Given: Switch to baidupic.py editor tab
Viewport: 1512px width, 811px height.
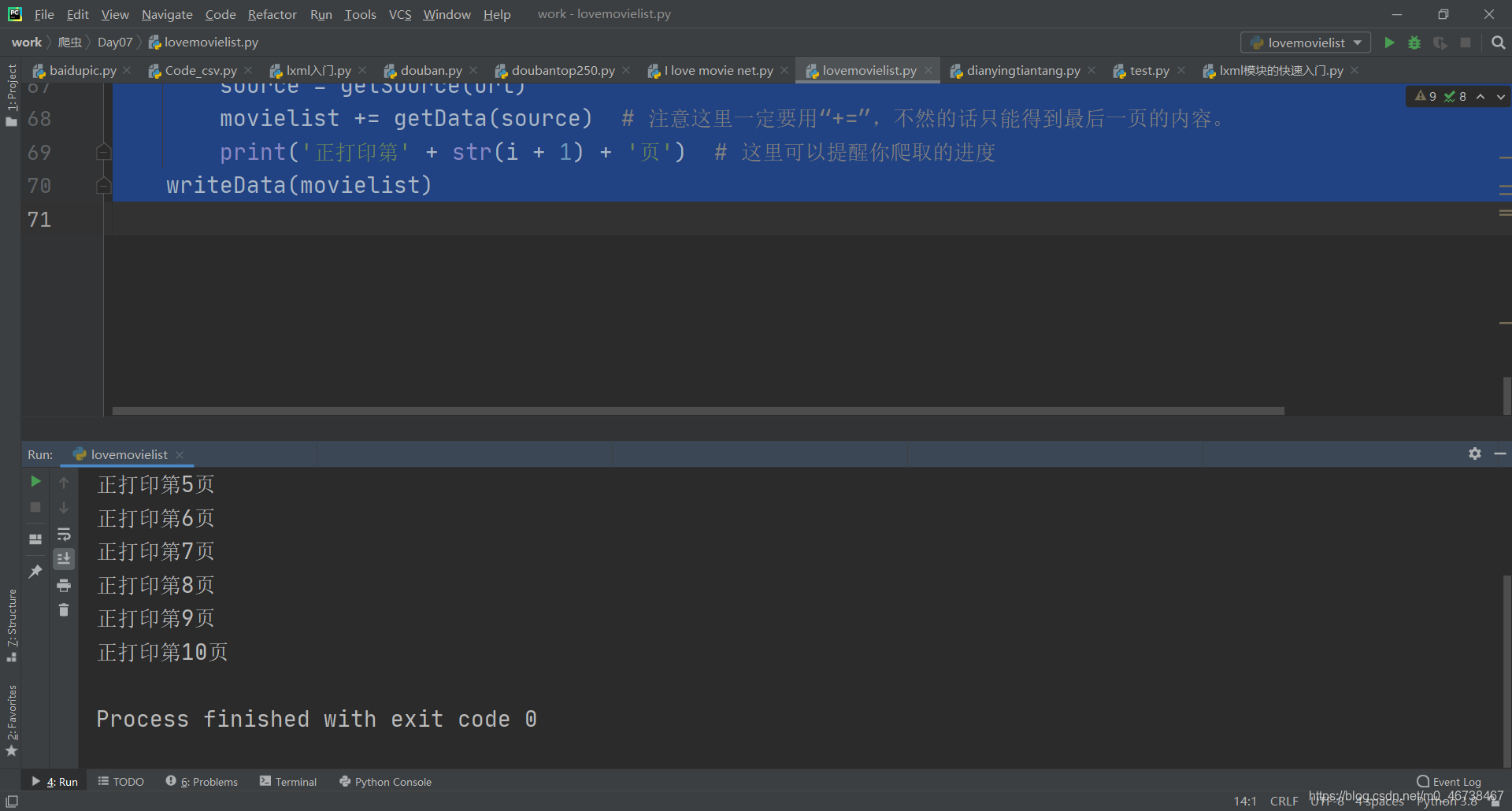Looking at the screenshot, I should [82, 70].
